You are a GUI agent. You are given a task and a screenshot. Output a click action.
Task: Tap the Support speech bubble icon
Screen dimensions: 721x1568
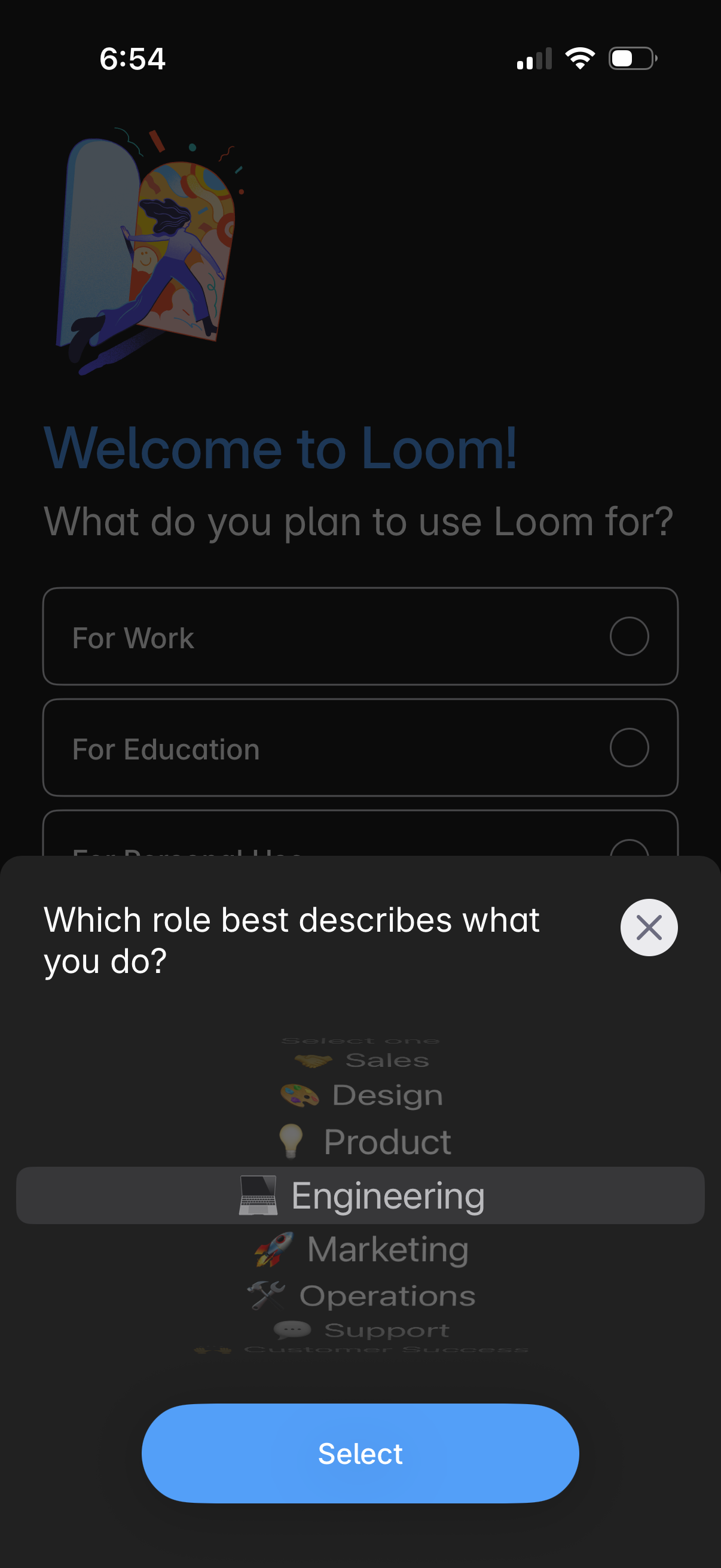[x=292, y=1331]
